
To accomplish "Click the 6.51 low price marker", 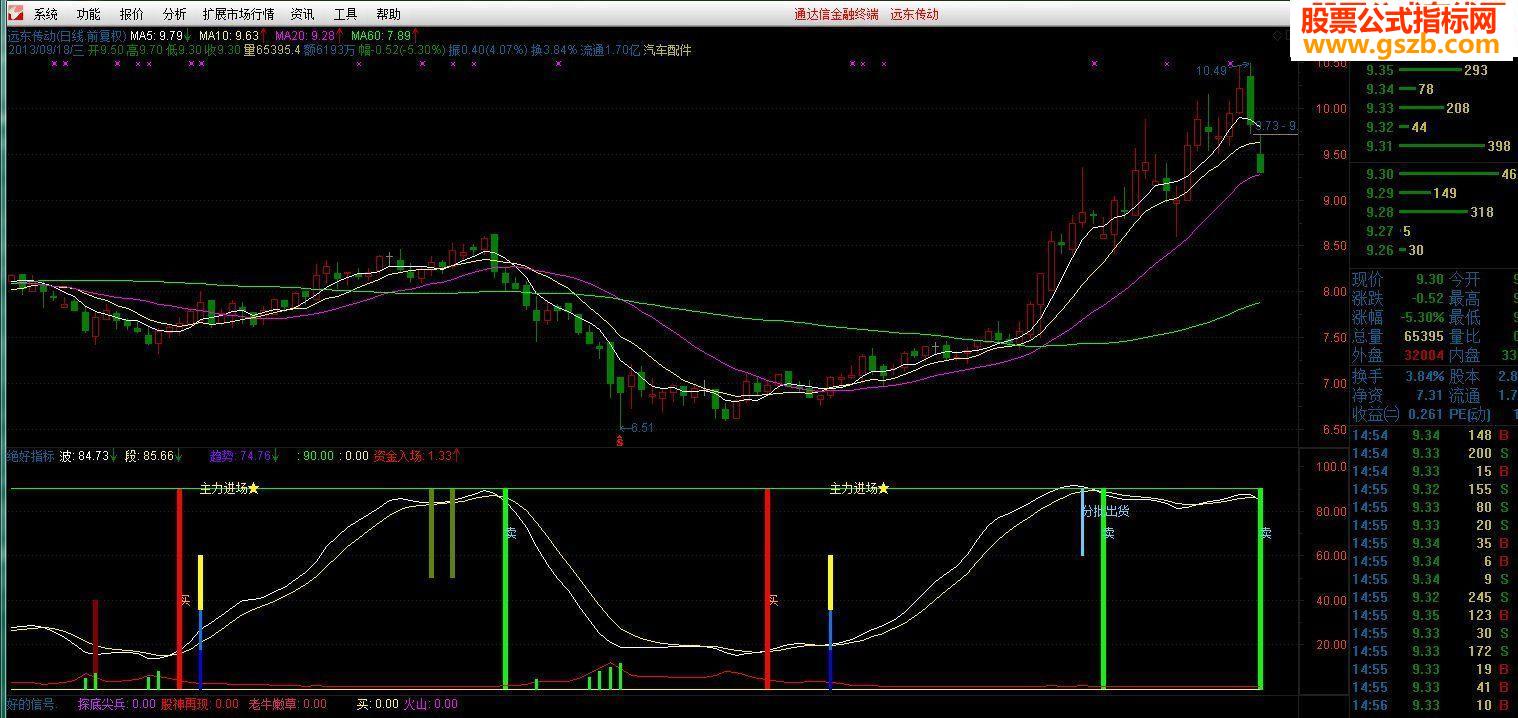I will [x=641, y=427].
